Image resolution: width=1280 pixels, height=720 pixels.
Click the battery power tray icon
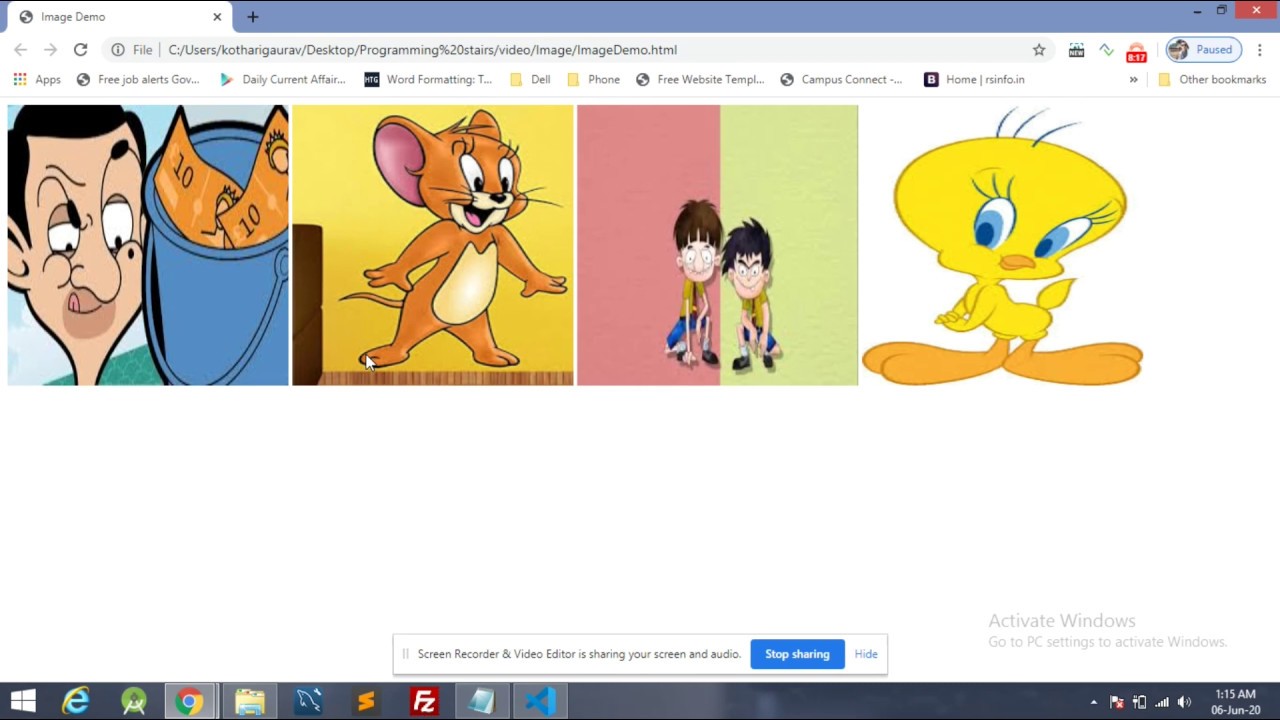tap(1139, 702)
